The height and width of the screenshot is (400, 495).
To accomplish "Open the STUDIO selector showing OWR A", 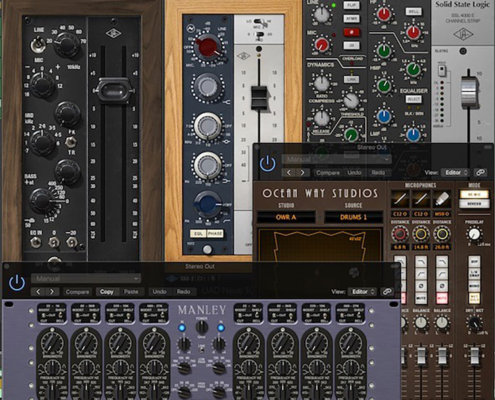I will (286, 217).
